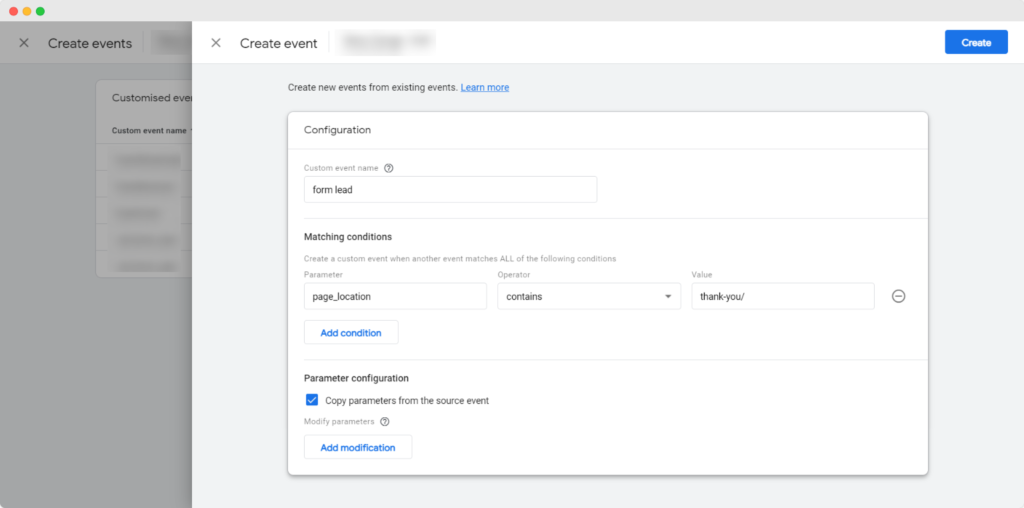Click the yellow macOS minimize button

click(27, 11)
